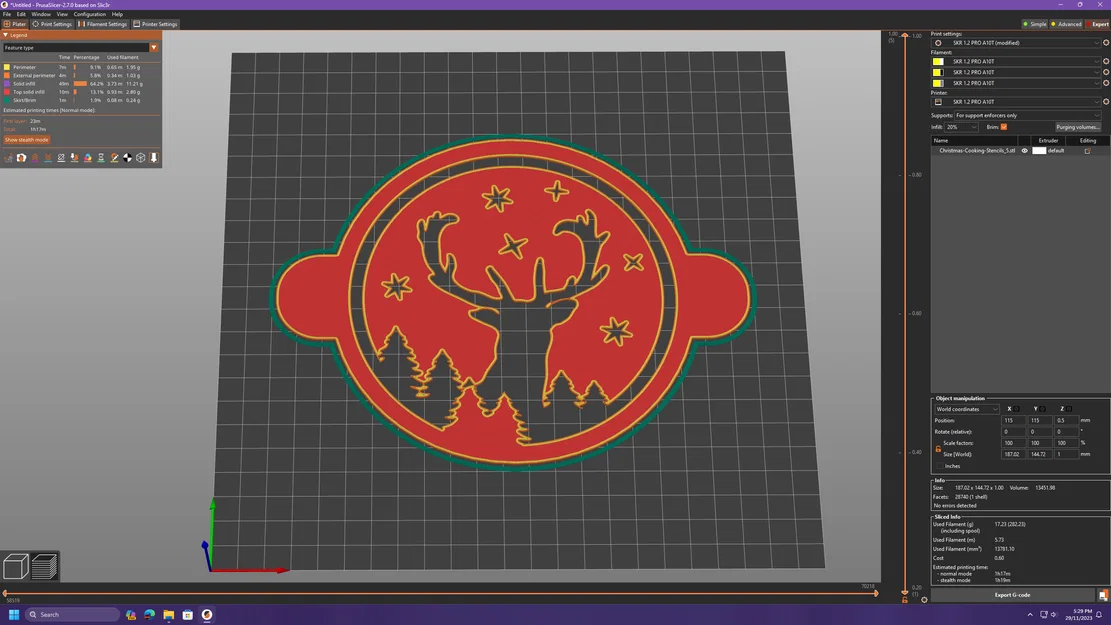Click the Position X input field
The height and width of the screenshot is (625, 1111).
click(1012, 420)
